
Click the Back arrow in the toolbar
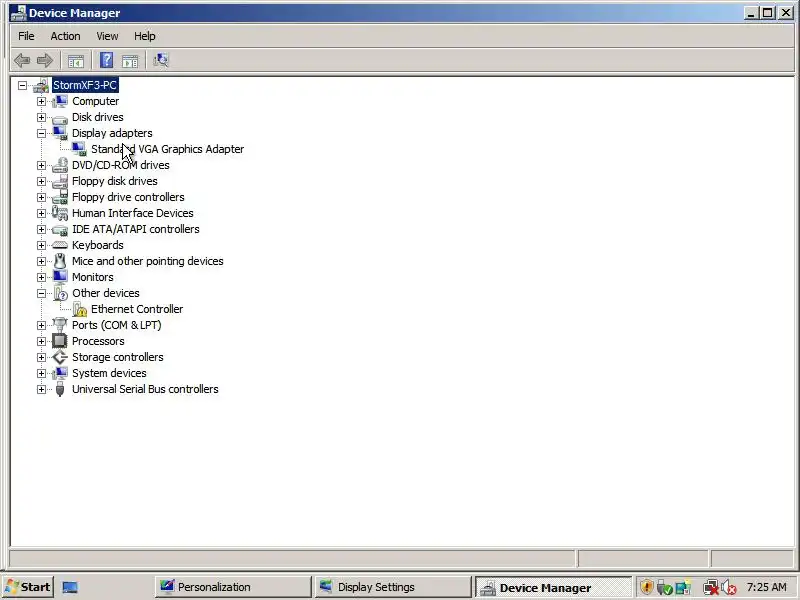pos(22,61)
